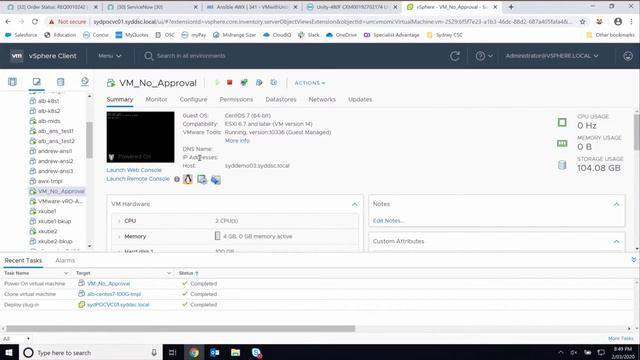640x360 pixels.
Task: Open the Datastores tab
Action: [281, 100]
